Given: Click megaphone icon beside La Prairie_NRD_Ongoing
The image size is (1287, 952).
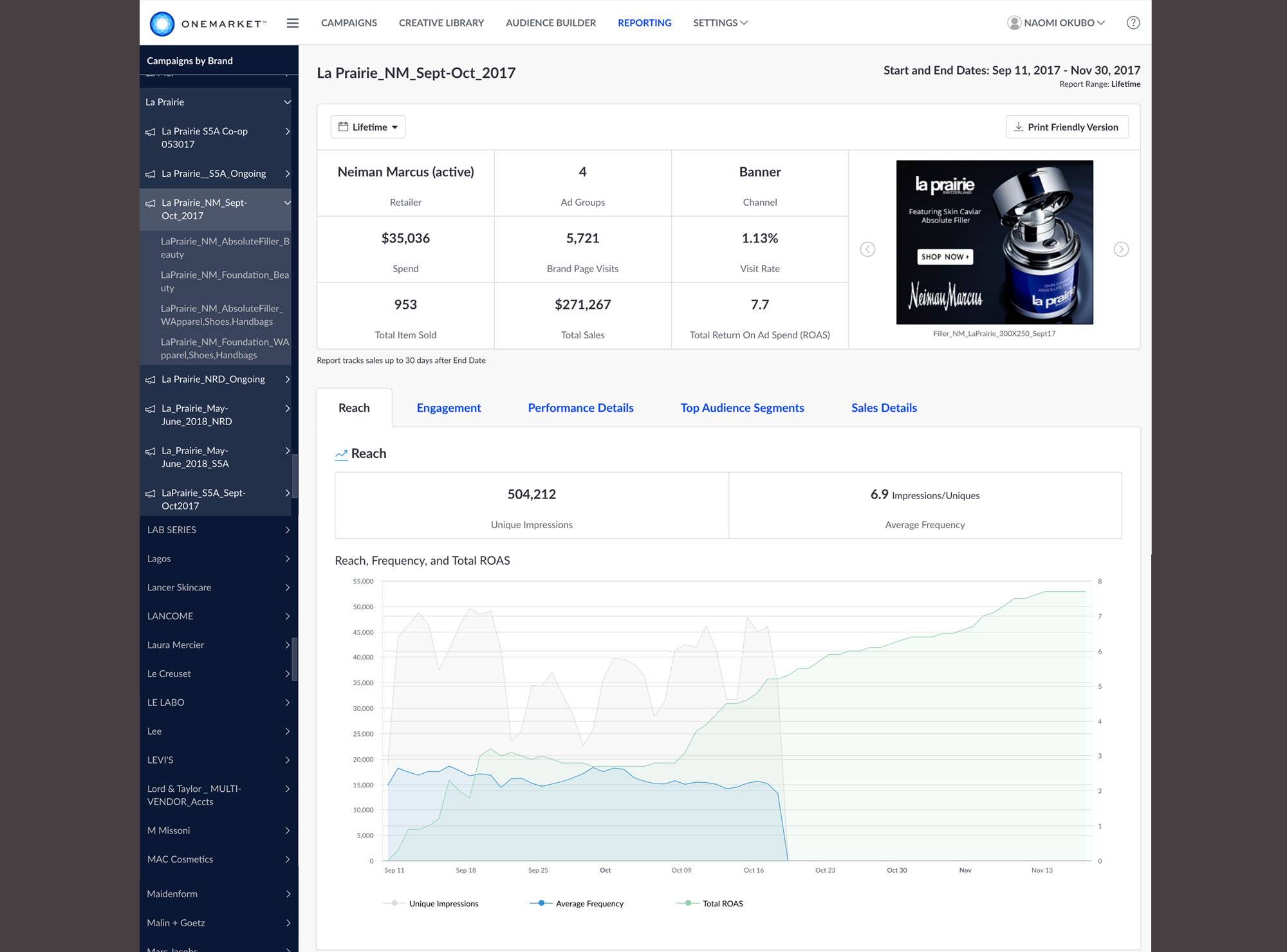Looking at the screenshot, I should coord(151,380).
